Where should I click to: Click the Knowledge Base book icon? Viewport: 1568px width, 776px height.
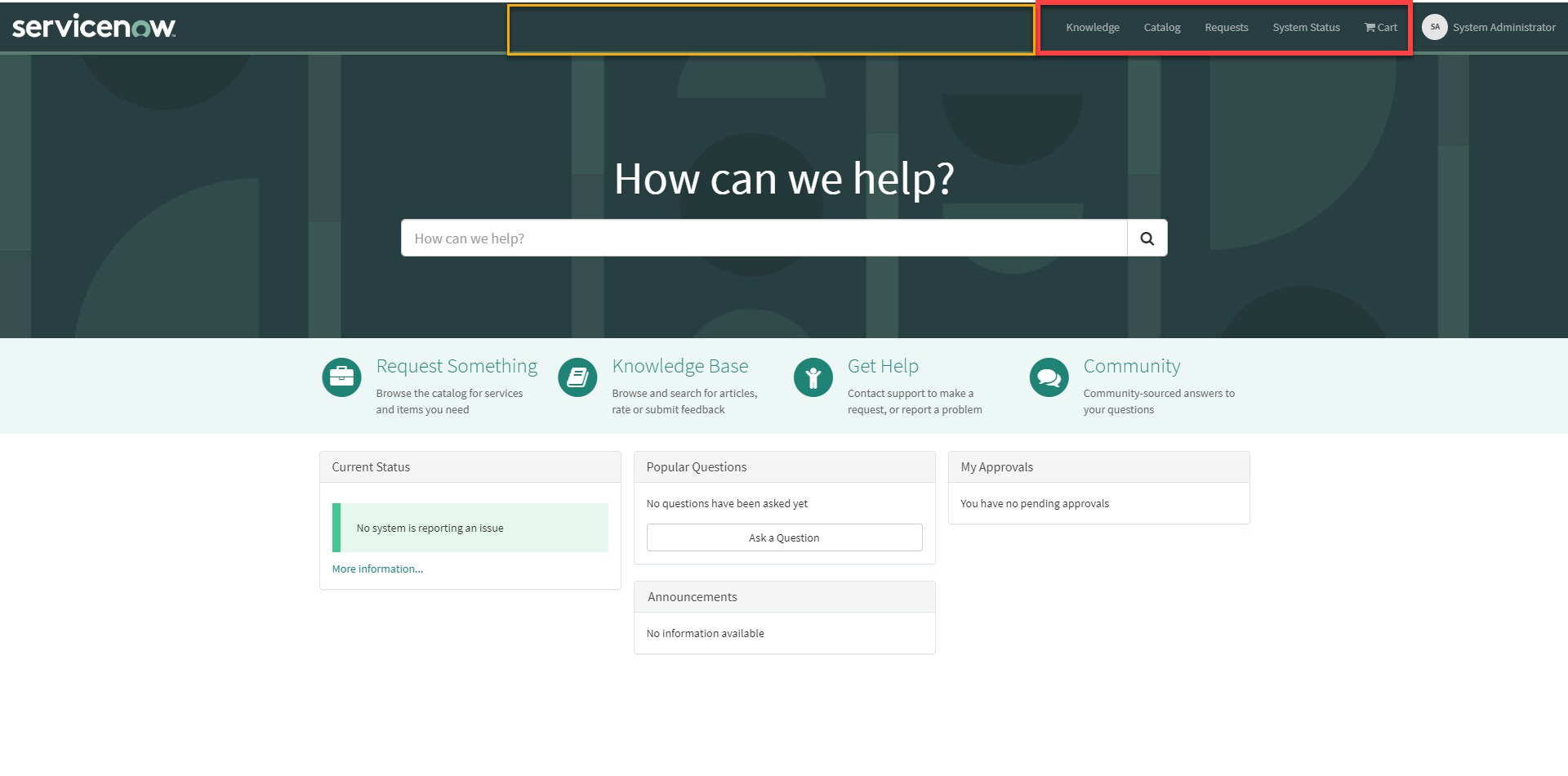pos(577,377)
